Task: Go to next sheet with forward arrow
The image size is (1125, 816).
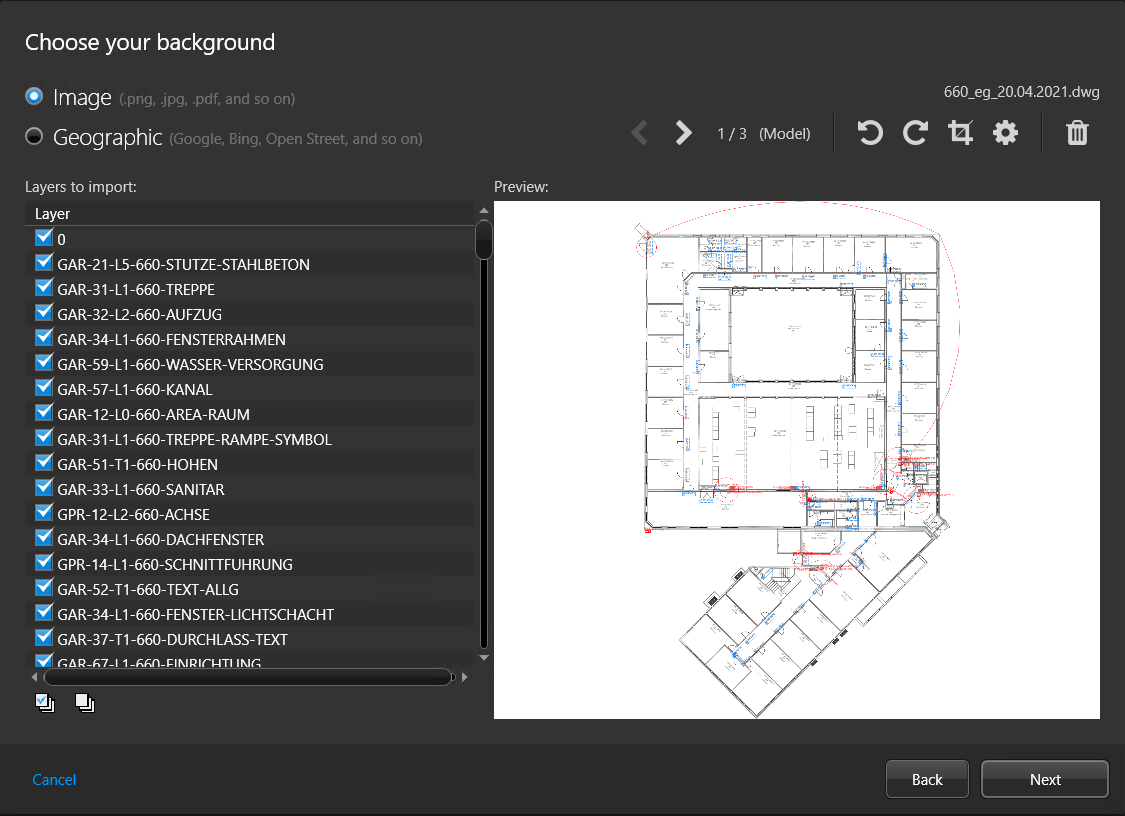Action: (x=682, y=132)
